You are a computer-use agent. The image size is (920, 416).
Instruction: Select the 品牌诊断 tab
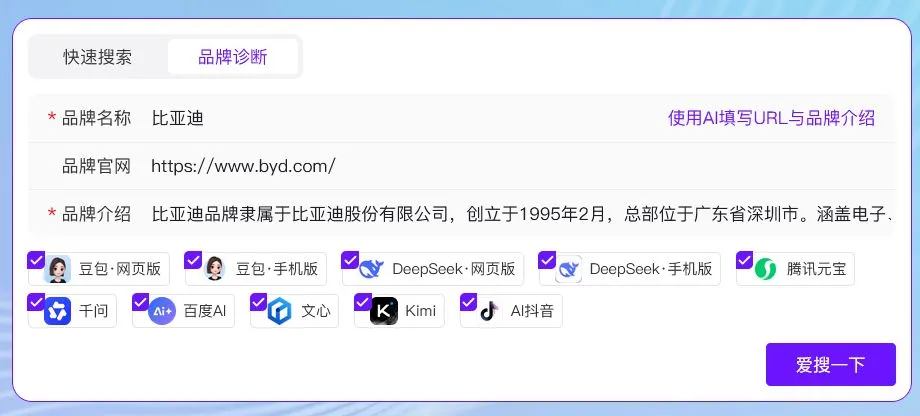click(x=233, y=57)
